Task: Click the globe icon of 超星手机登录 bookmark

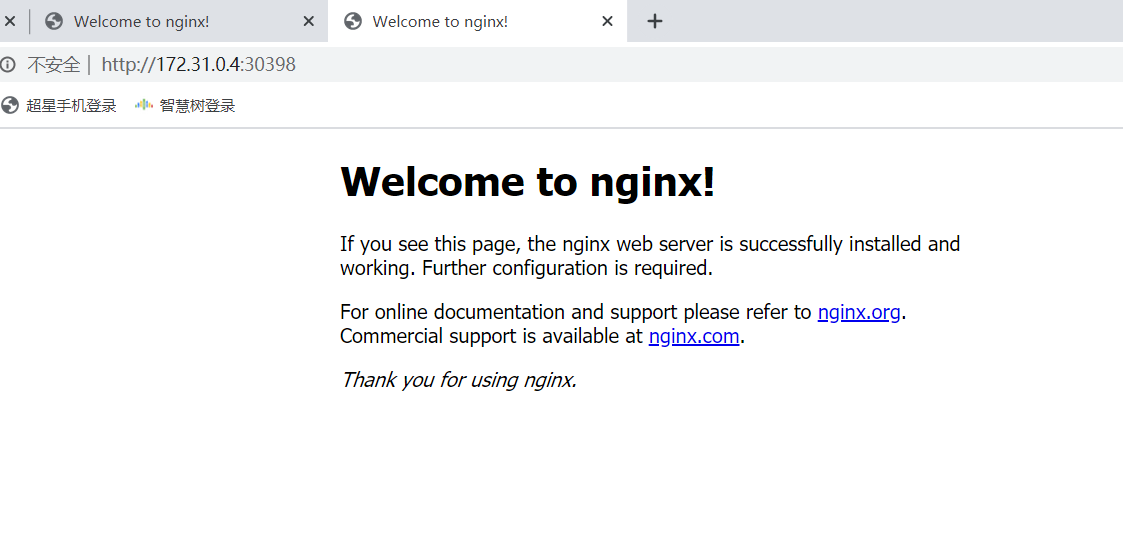Action: coord(10,106)
